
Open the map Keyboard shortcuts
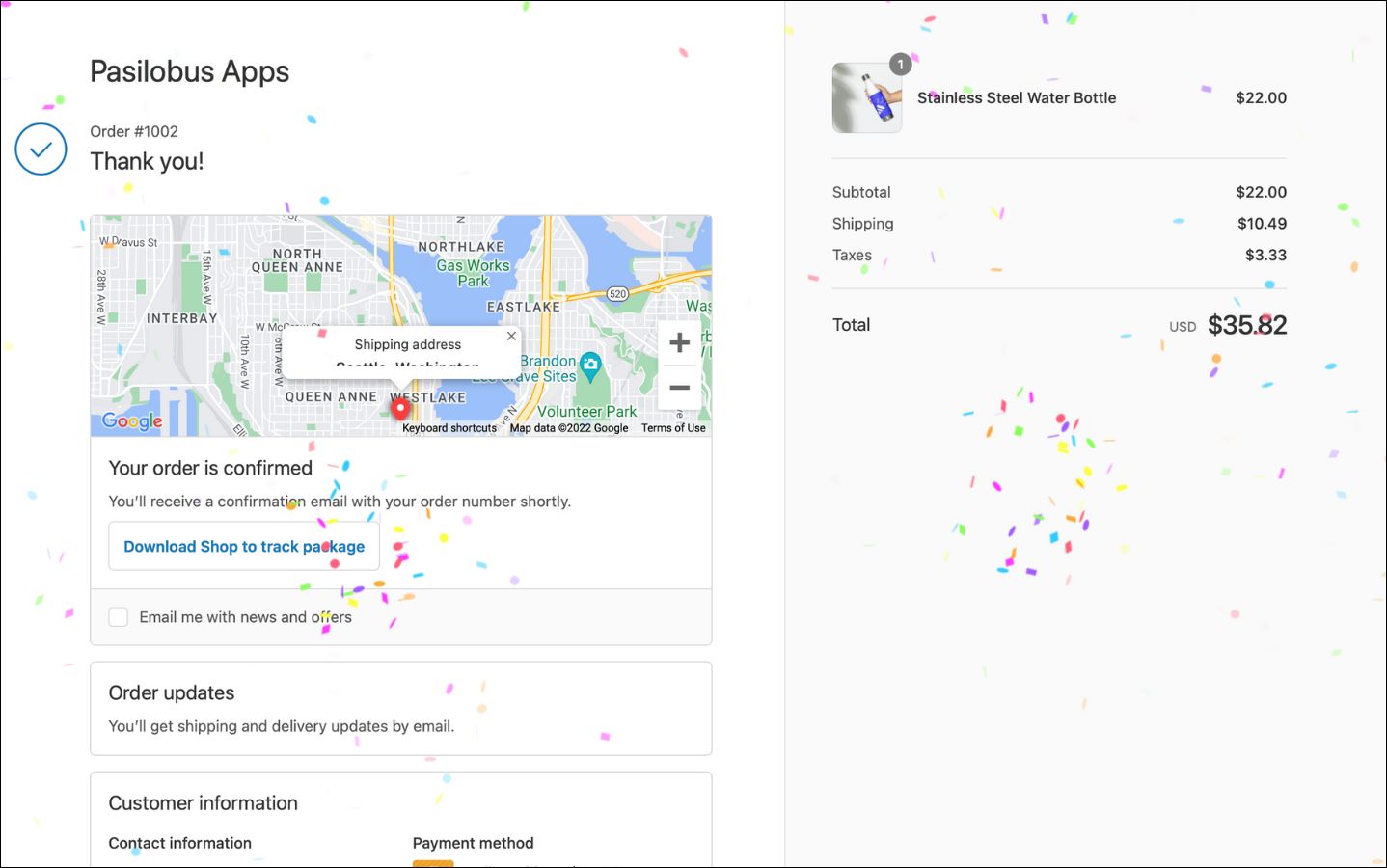click(449, 428)
